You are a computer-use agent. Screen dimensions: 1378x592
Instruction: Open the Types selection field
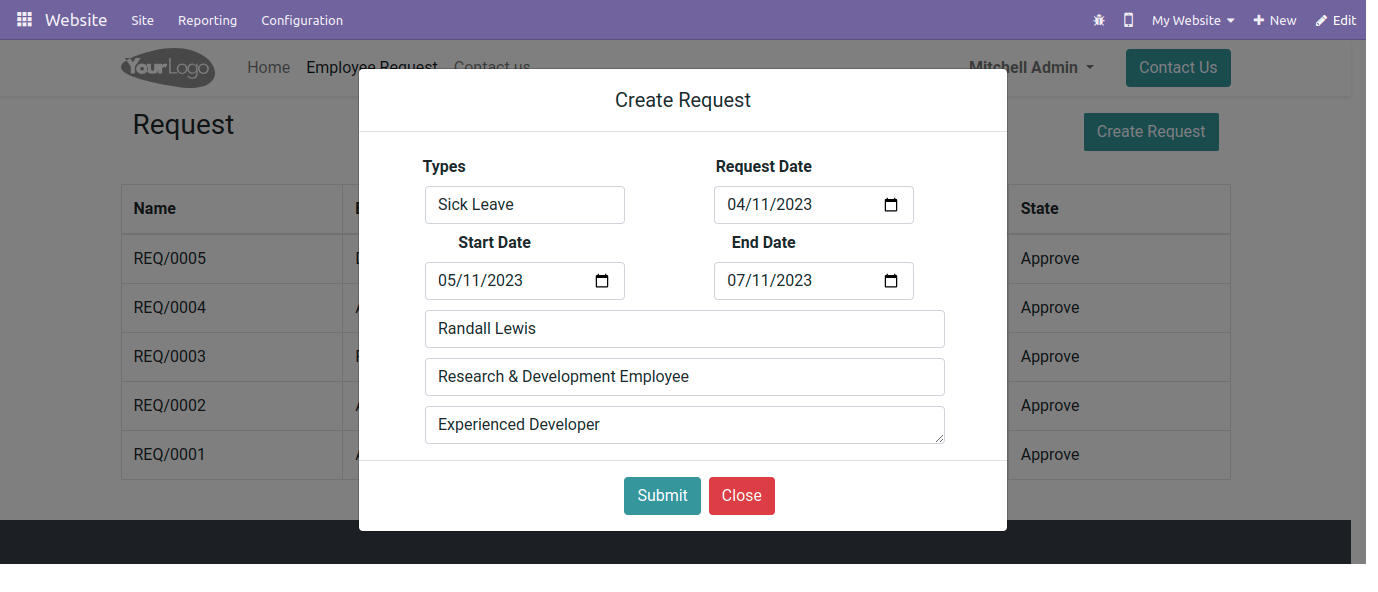pyautogui.click(x=525, y=205)
